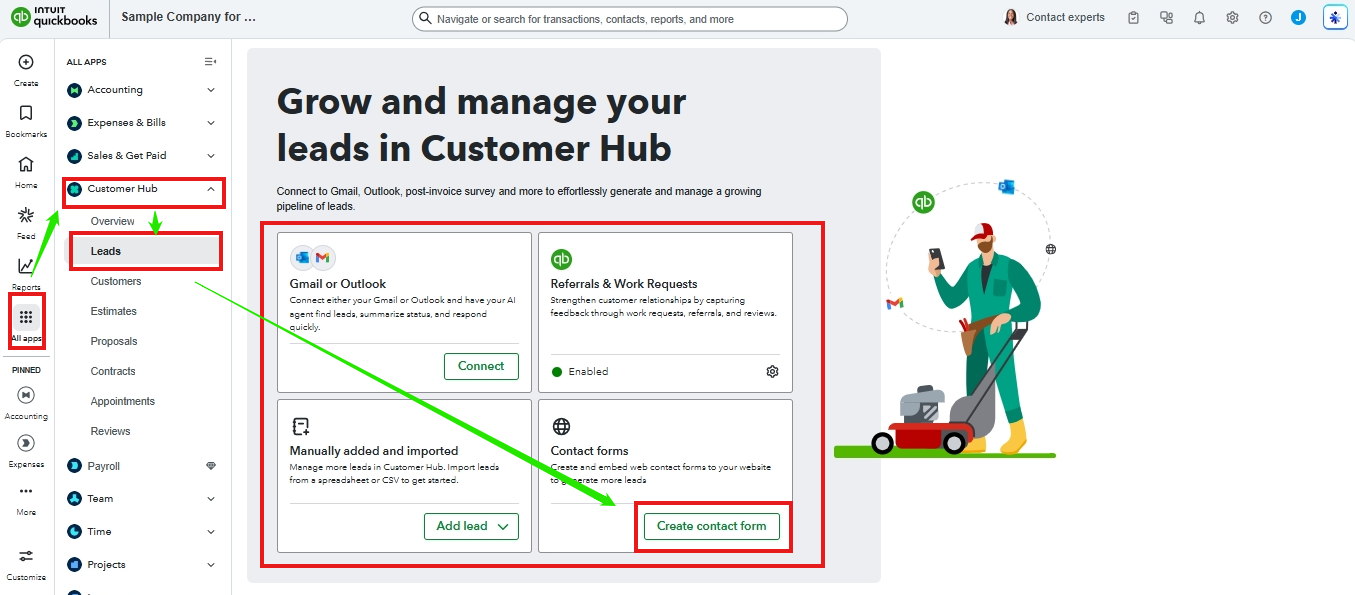Open the J user profile avatar
Image resolution: width=1355 pixels, height=595 pixels.
click(x=1298, y=18)
